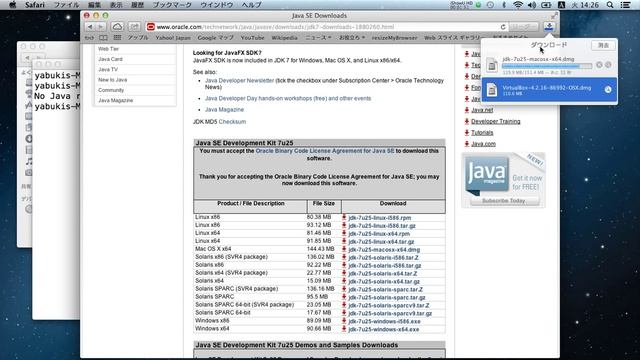Open the 表示 menu
Screen dimensions: 640x360
(x=116, y=5)
